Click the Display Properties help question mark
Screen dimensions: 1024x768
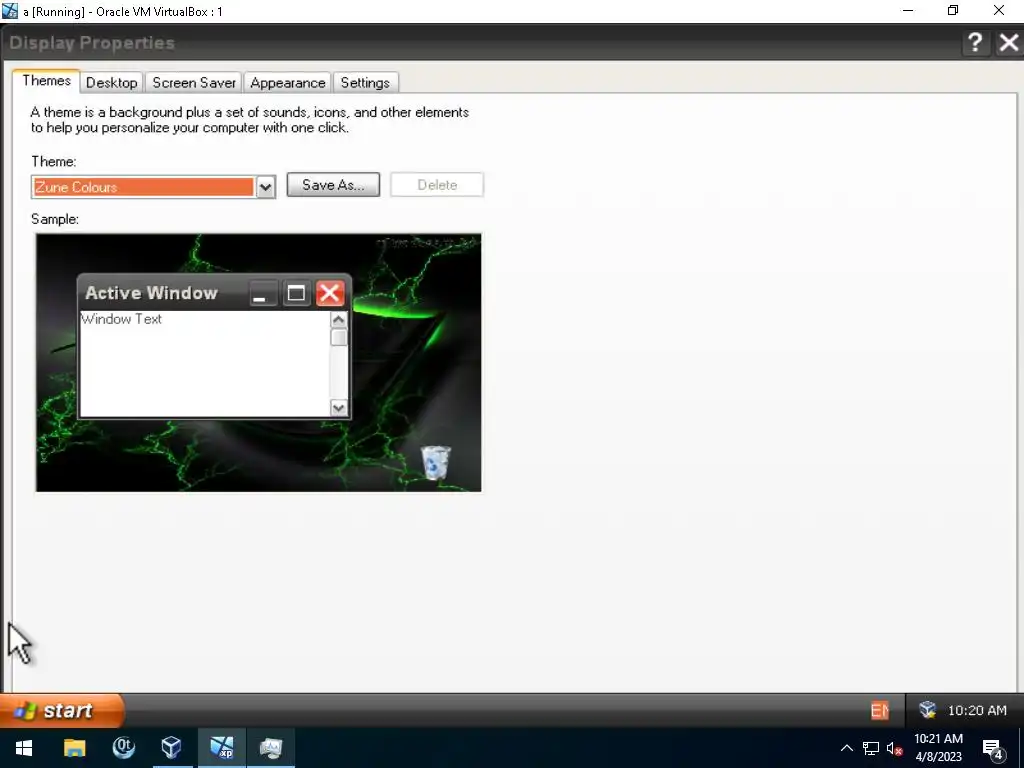pos(975,43)
